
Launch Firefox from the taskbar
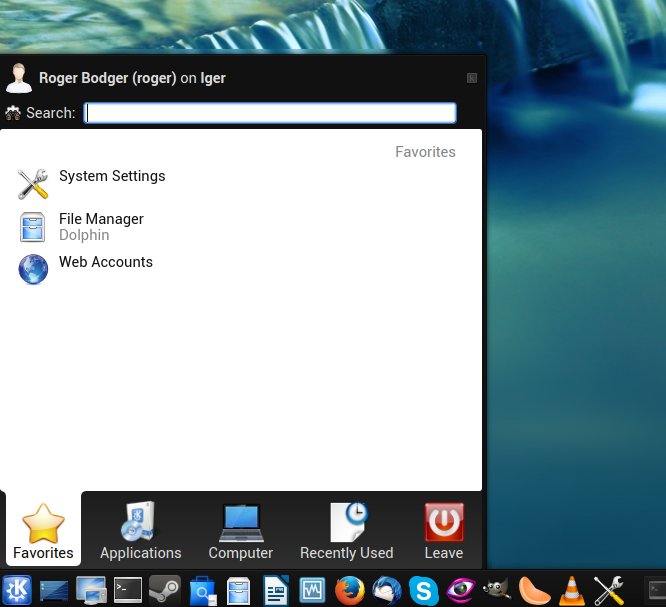coord(350,590)
